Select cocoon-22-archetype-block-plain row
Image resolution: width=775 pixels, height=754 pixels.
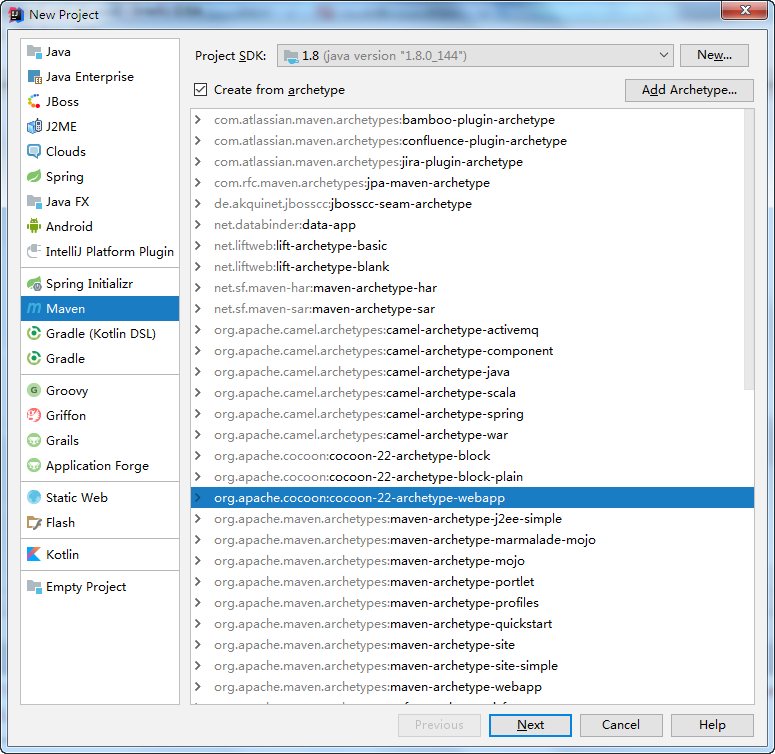(x=472, y=477)
